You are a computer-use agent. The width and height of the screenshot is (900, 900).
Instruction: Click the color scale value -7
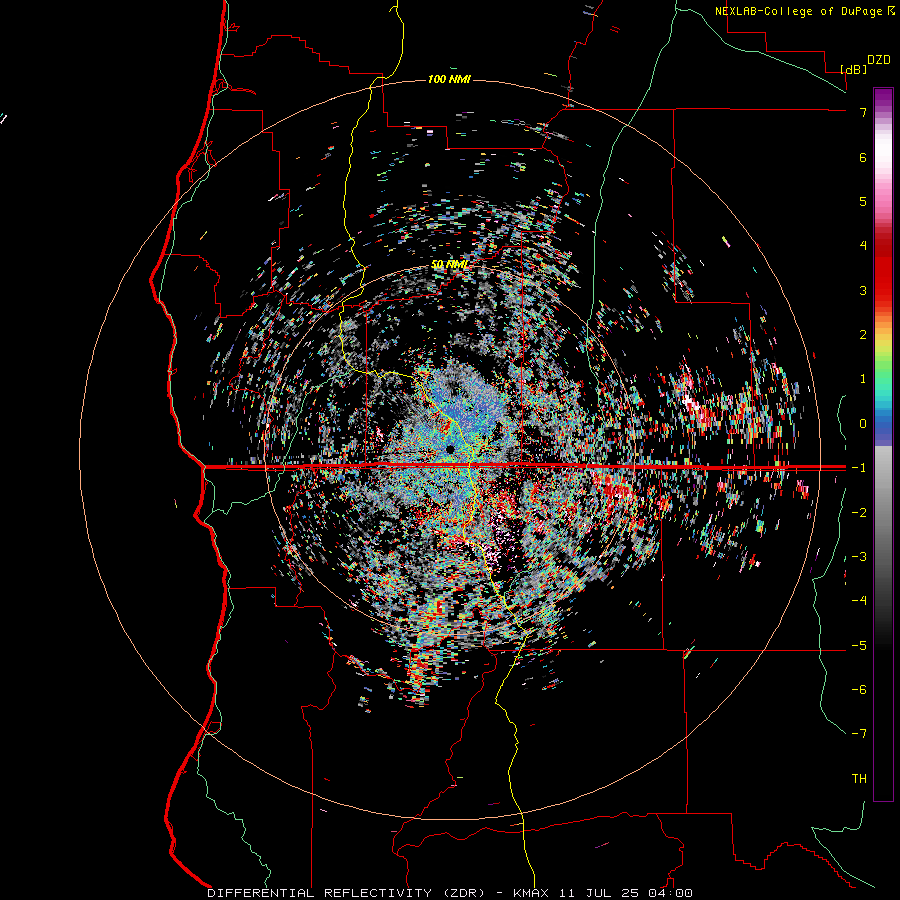tap(859, 733)
